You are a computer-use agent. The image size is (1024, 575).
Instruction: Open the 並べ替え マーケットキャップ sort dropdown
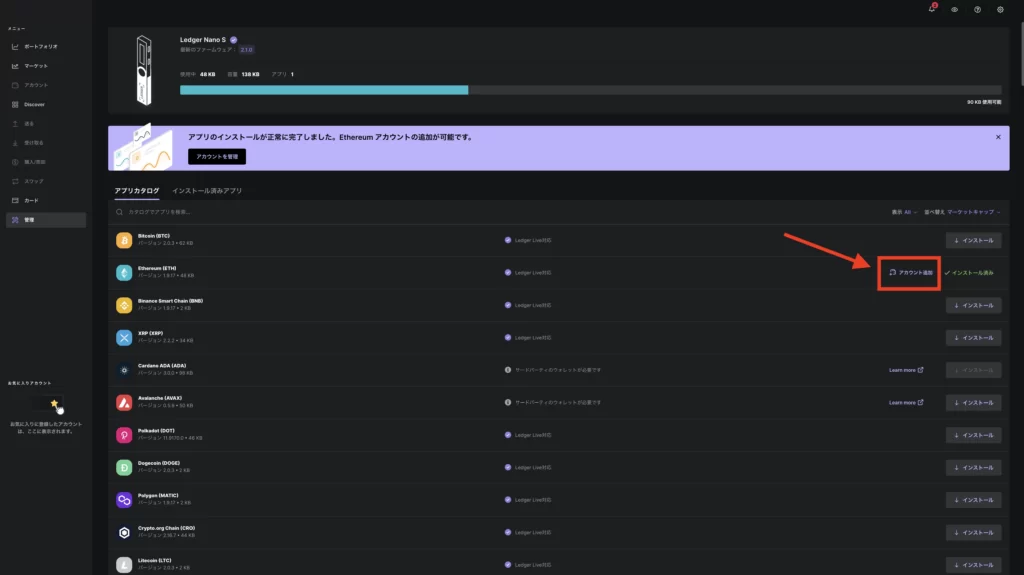(962, 212)
